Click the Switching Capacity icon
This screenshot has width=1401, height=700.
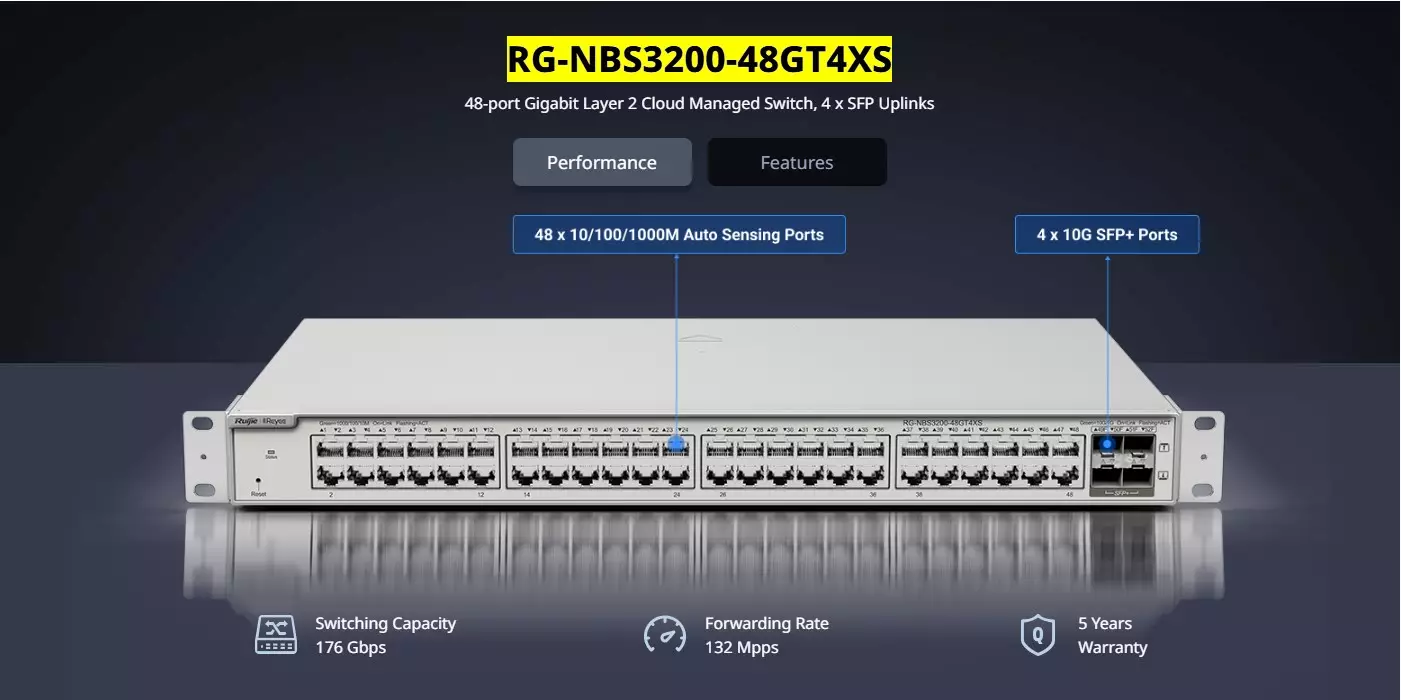tap(276, 635)
